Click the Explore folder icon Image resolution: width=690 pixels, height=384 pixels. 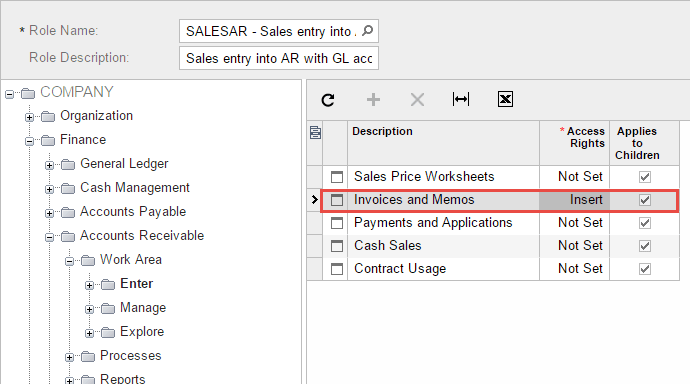(108, 333)
